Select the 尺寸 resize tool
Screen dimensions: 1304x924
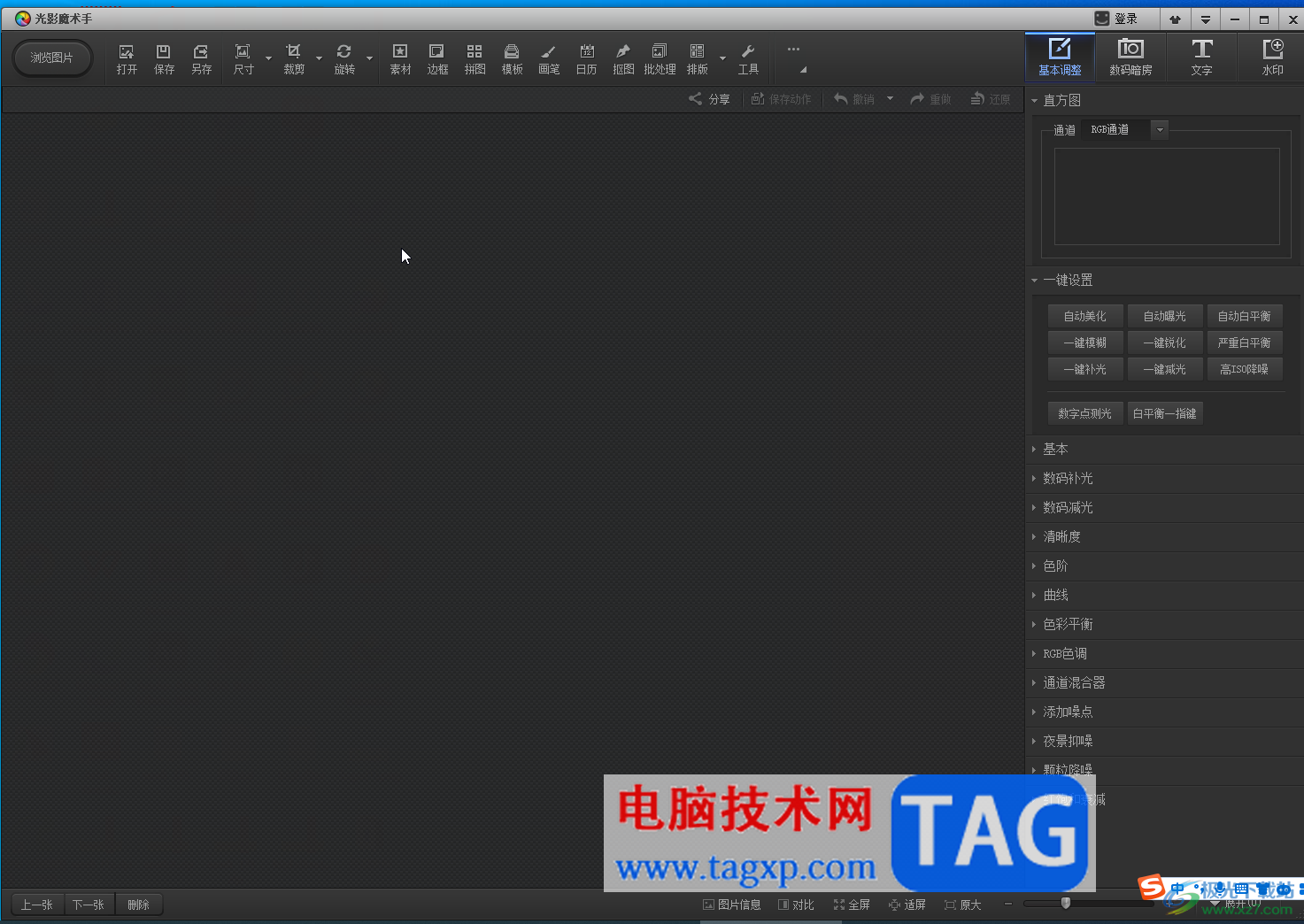click(x=243, y=59)
